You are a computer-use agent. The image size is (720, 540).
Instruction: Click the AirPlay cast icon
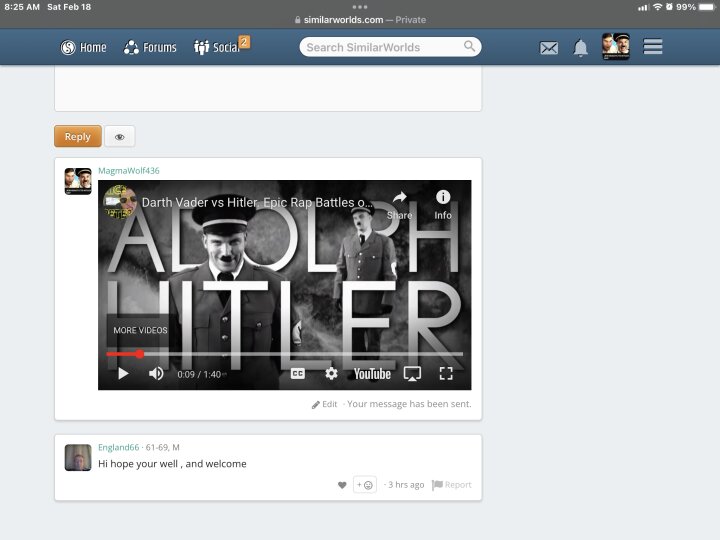[x=412, y=374]
